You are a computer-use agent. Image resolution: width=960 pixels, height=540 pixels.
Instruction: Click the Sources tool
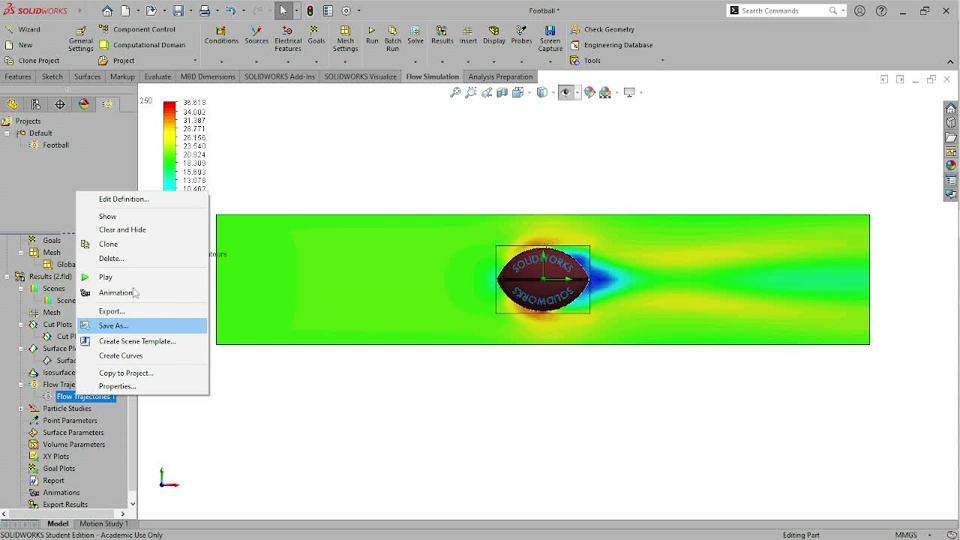(257, 36)
